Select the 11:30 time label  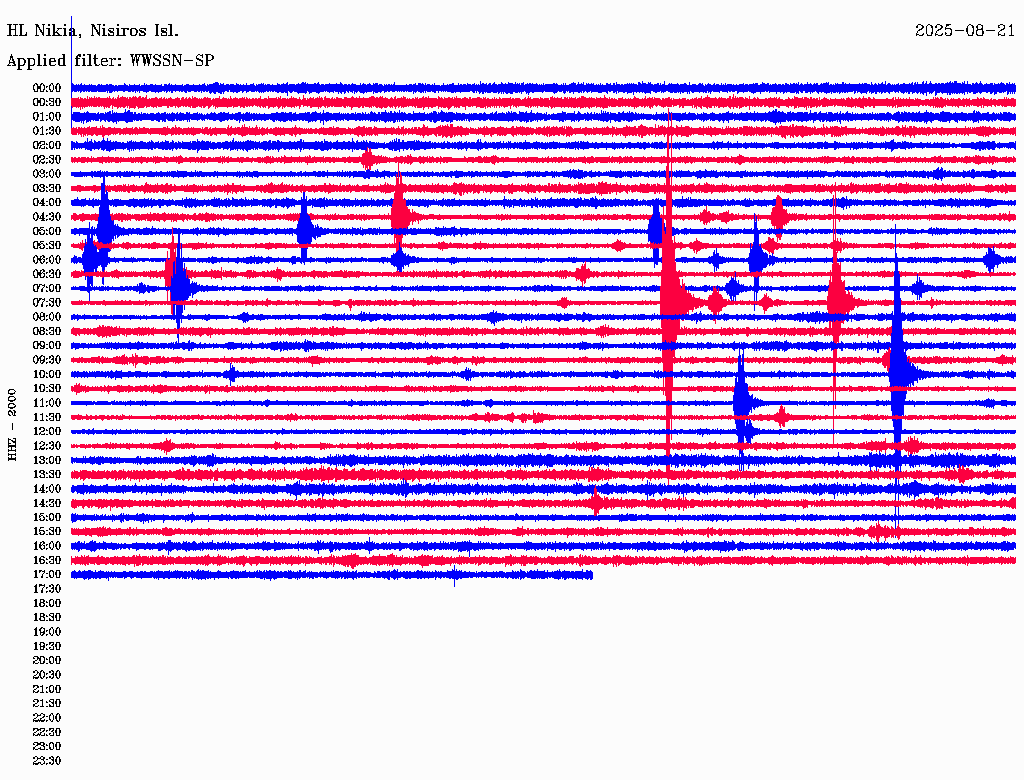coord(47,417)
